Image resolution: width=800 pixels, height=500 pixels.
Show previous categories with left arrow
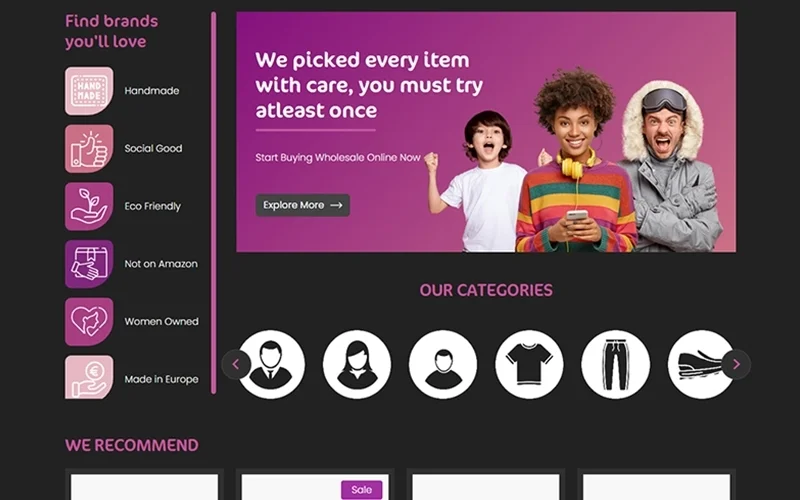(236, 364)
